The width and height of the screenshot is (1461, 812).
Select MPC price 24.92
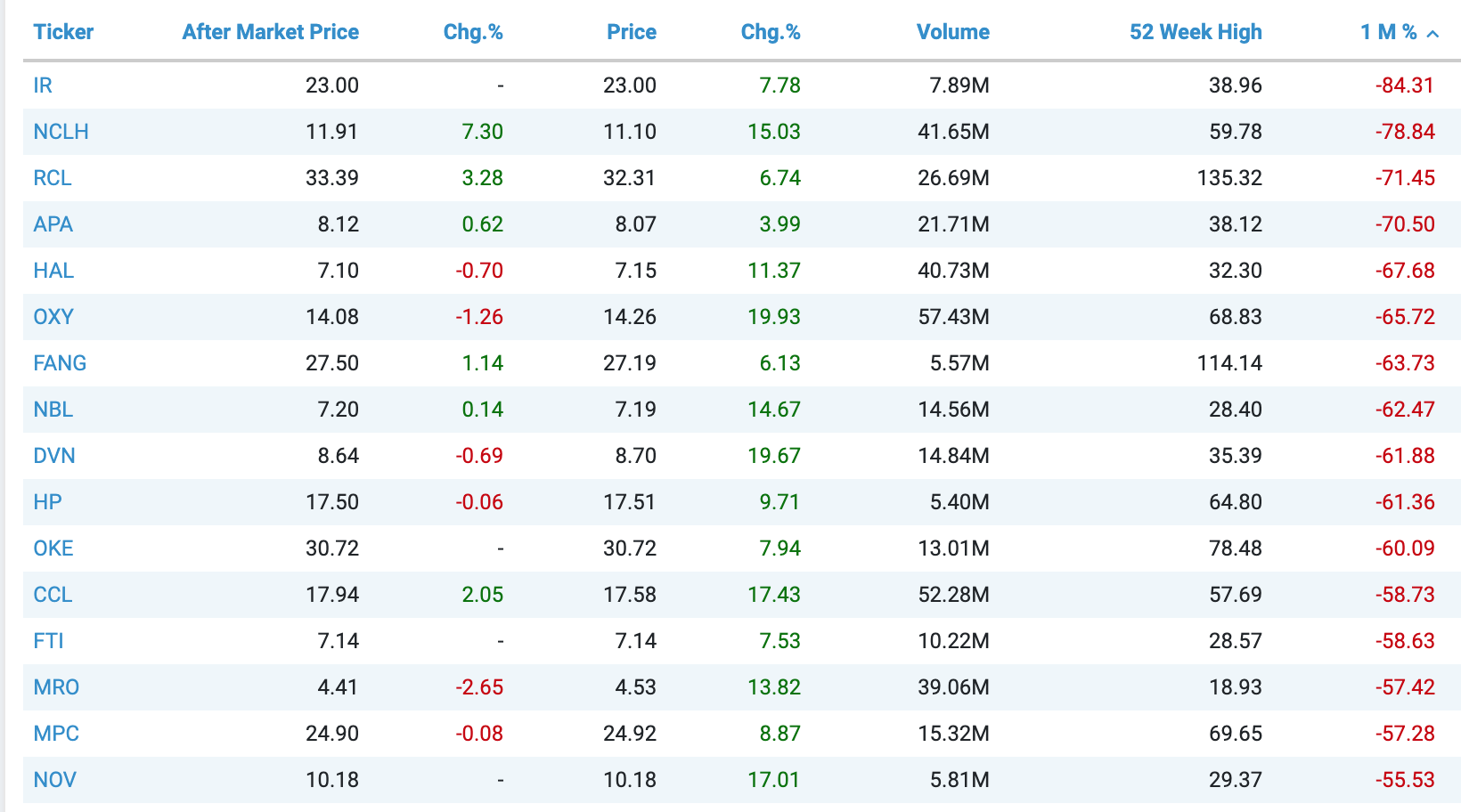coord(630,734)
